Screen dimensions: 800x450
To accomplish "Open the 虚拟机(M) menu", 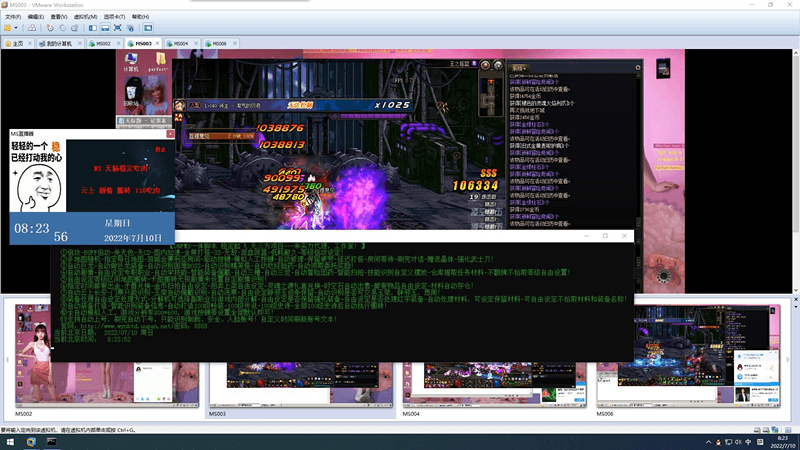I will click(85, 17).
